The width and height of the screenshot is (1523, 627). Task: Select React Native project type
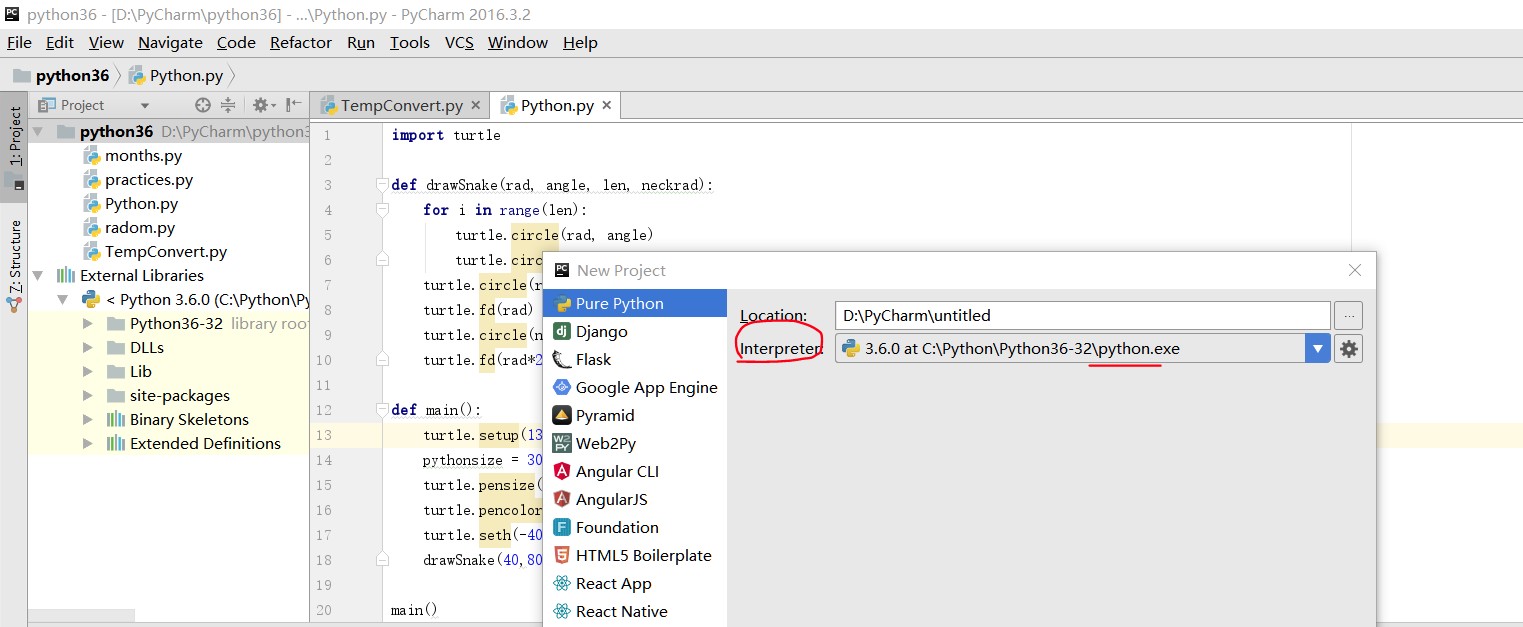(x=635, y=611)
